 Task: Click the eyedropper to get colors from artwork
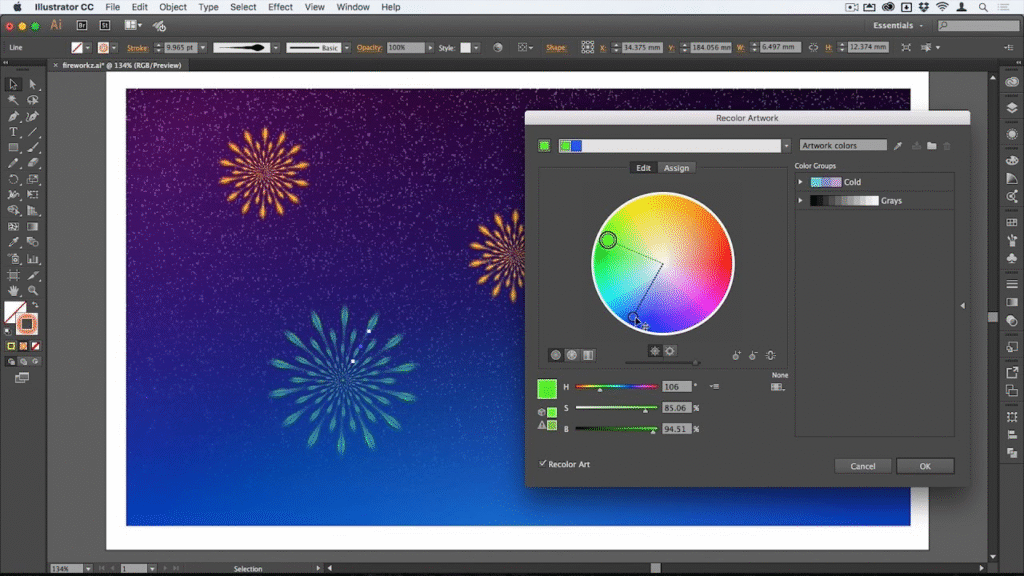click(898, 145)
